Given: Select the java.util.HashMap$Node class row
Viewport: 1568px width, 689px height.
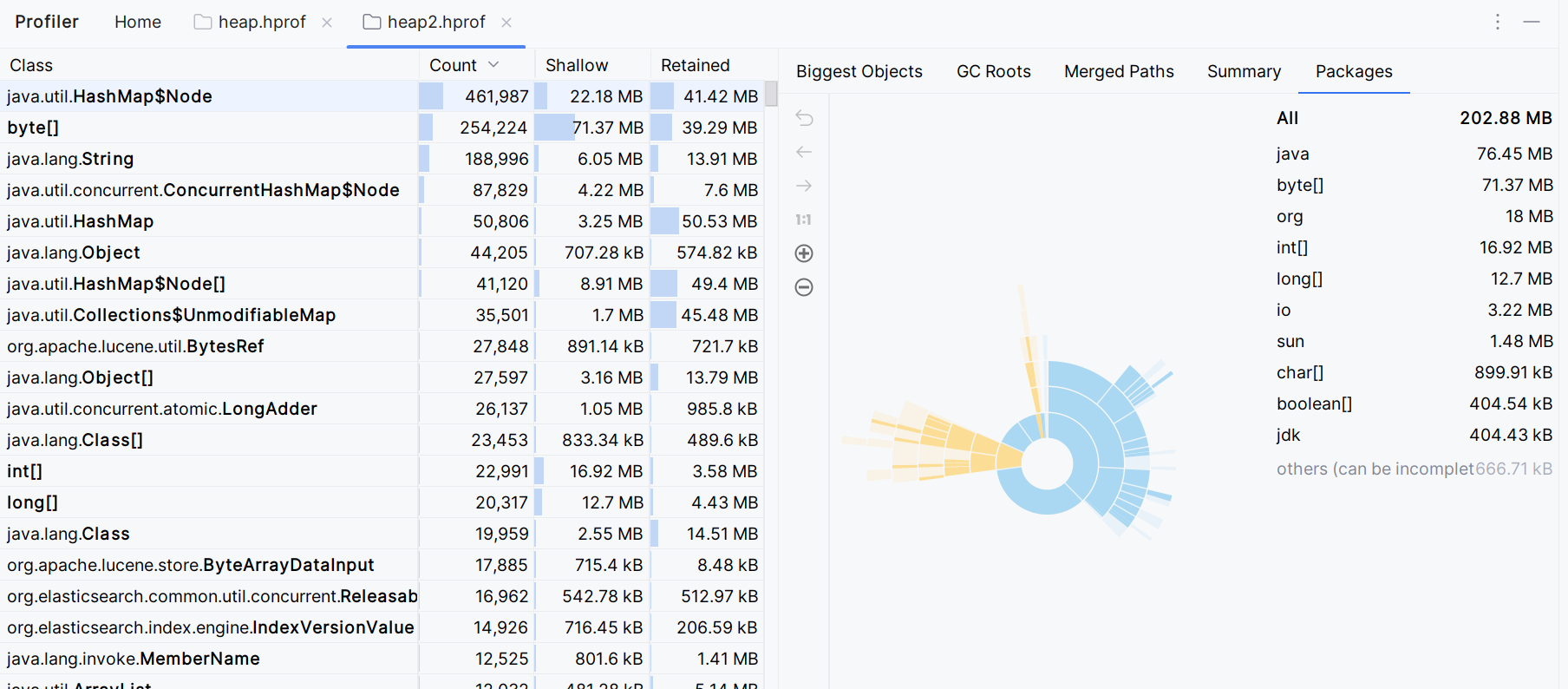Looking at the screenshot, I should click(208, 96).
